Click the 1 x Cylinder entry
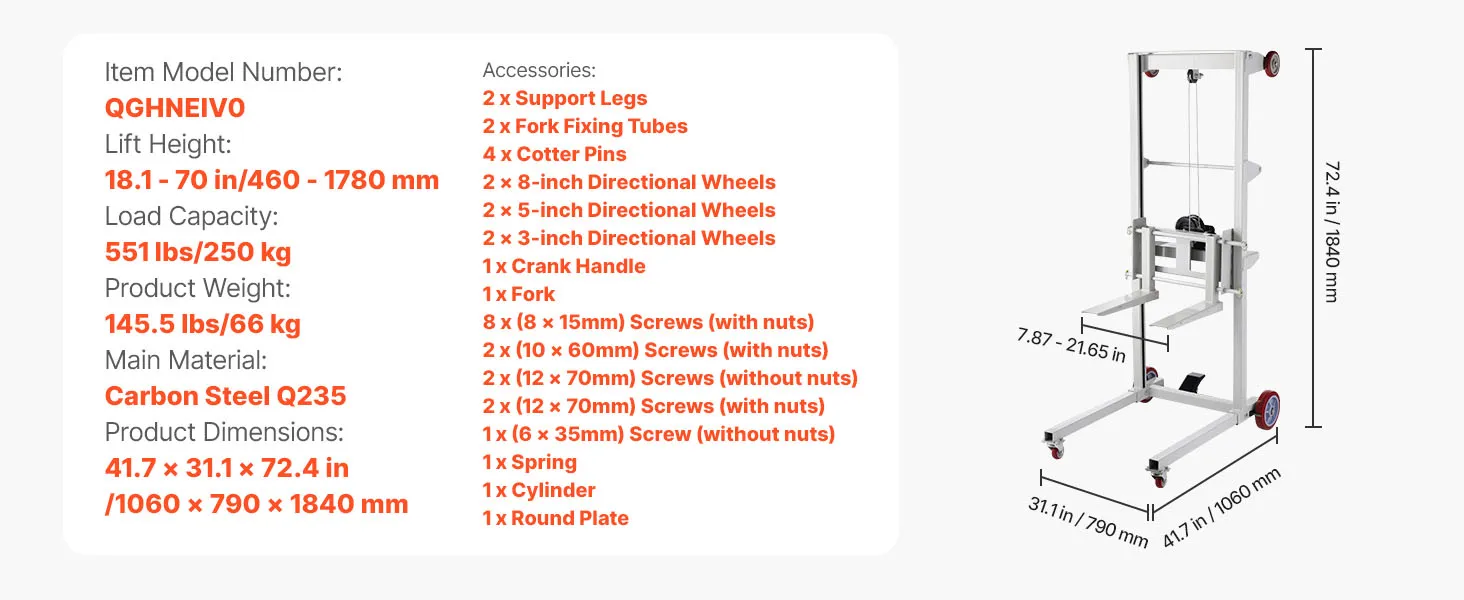The height and width of the screenshot is (600, 1464). (539, 490)
